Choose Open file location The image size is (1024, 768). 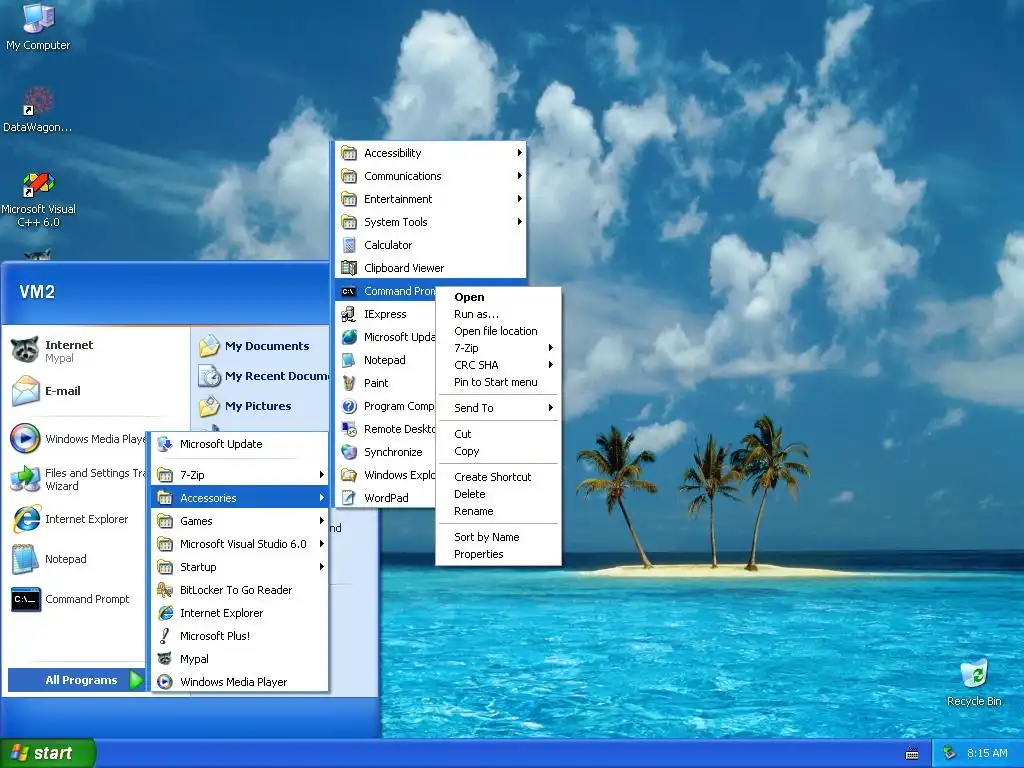(x=498, y=331)
